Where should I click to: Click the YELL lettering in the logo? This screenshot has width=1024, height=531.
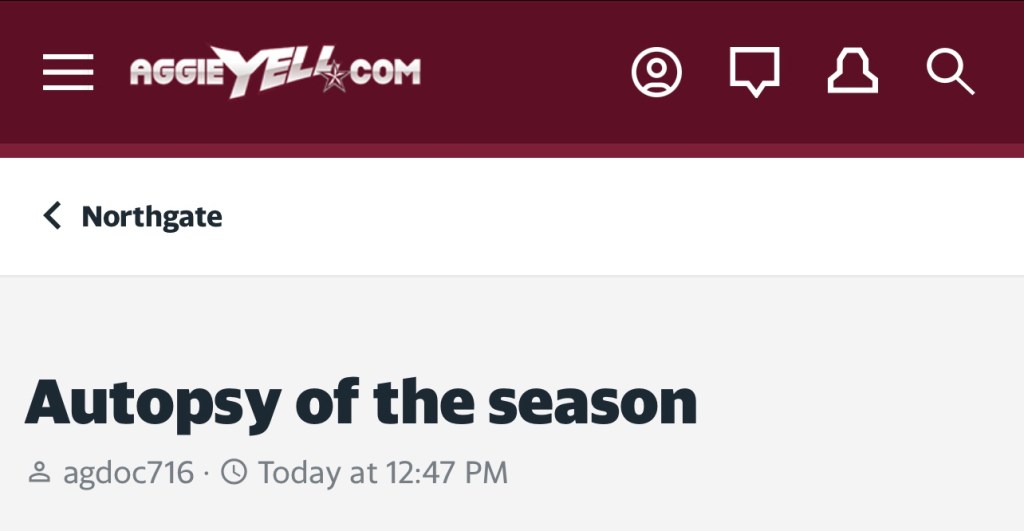point(265,73)
